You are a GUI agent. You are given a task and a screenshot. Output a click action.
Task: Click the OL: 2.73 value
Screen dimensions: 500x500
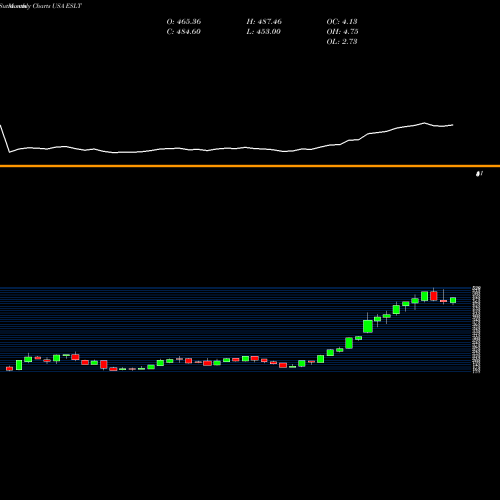(x=342, y=42)
